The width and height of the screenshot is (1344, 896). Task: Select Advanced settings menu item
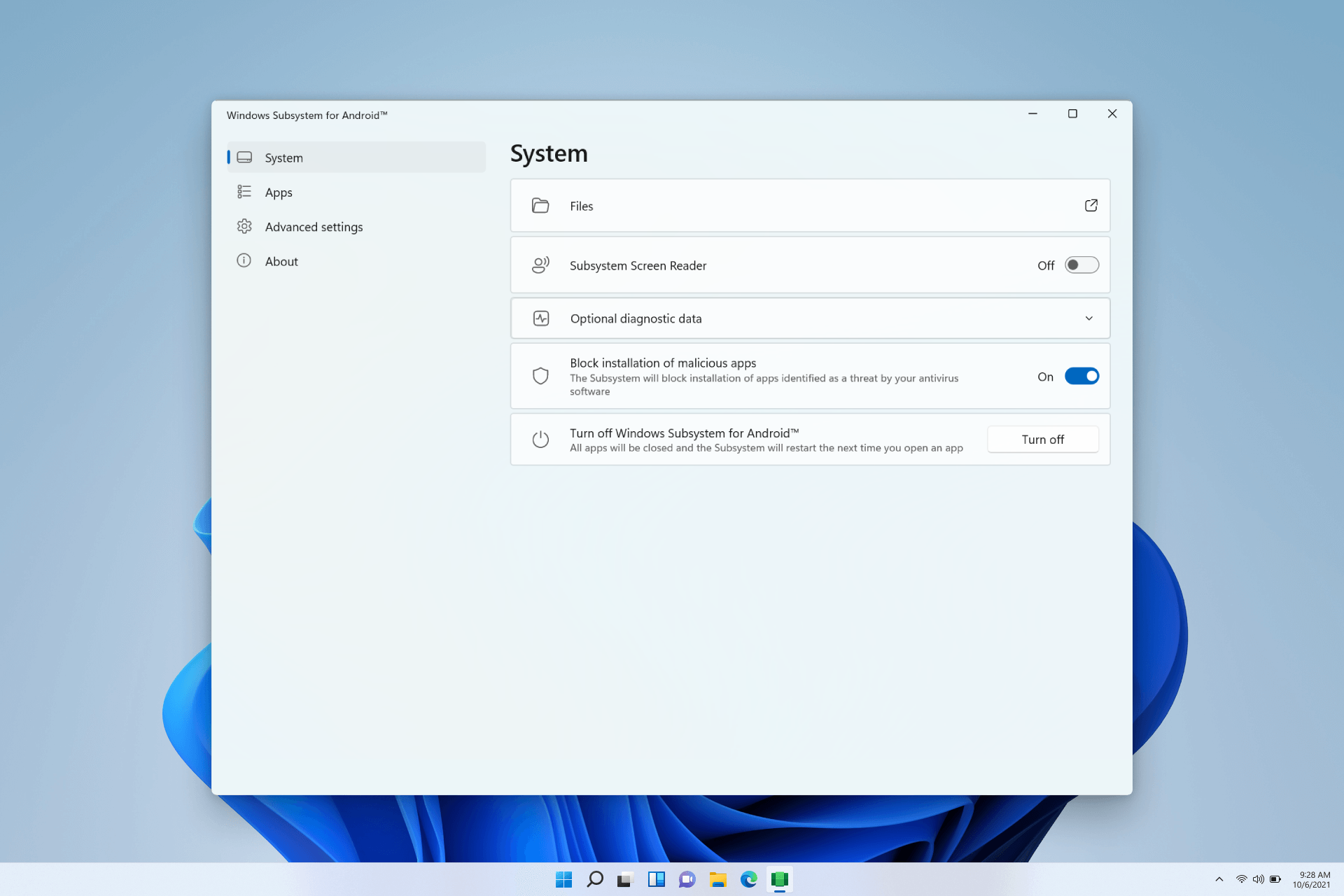[x=313, y=226]
